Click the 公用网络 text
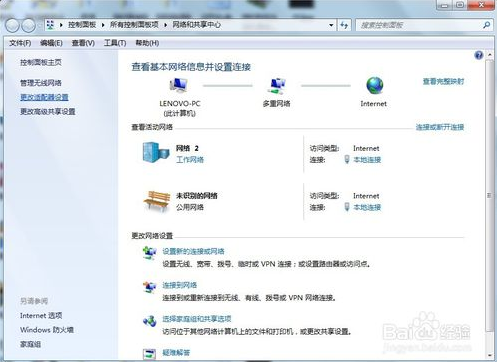 click(190, 207)
